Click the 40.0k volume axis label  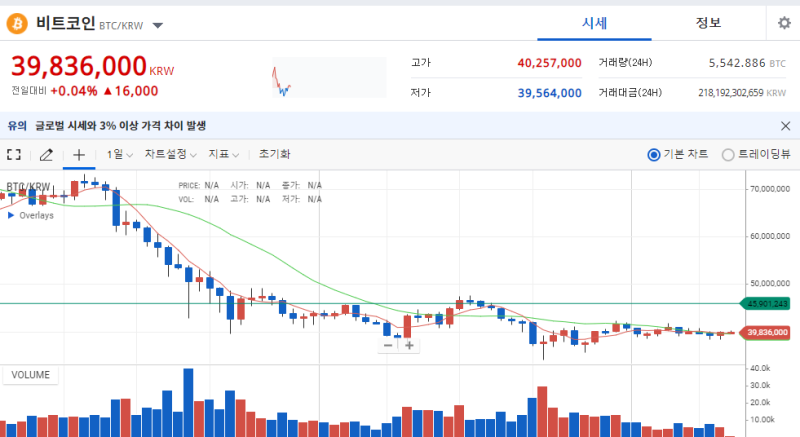point(760,368)
